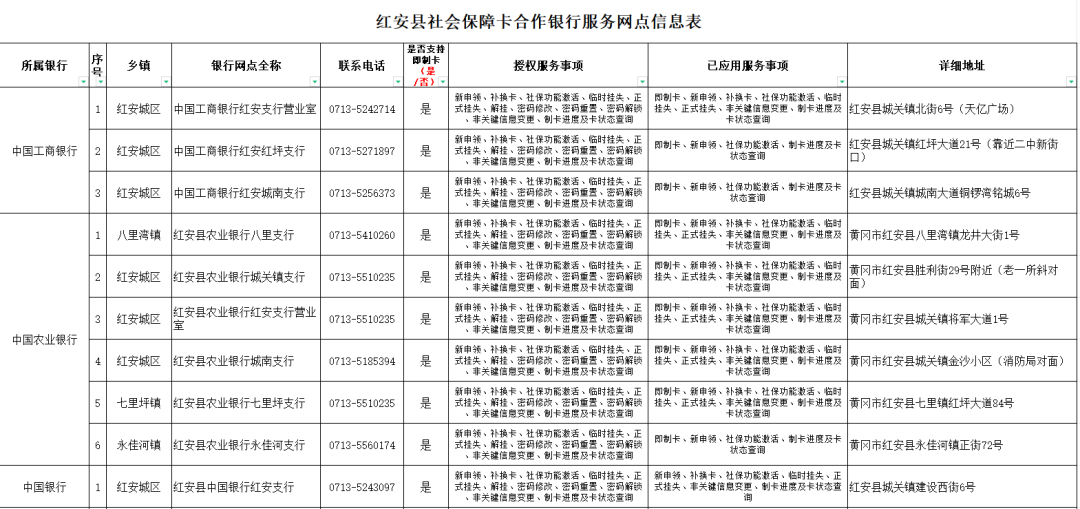Click cell 中国工商银行红安红坪支行
Screen dimensions: 1080x509
(x=246, y=151)
